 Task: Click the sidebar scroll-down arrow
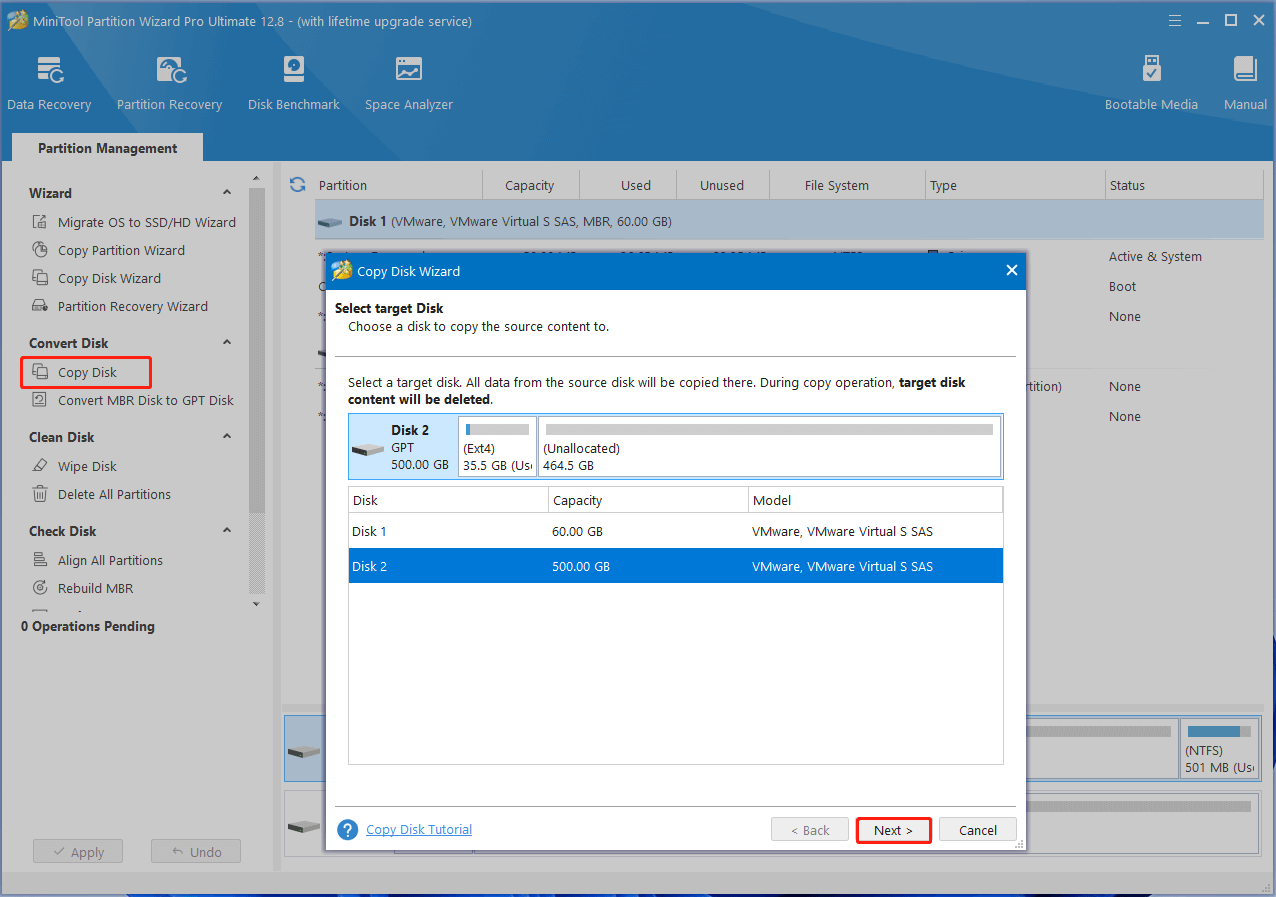[256, 603]
